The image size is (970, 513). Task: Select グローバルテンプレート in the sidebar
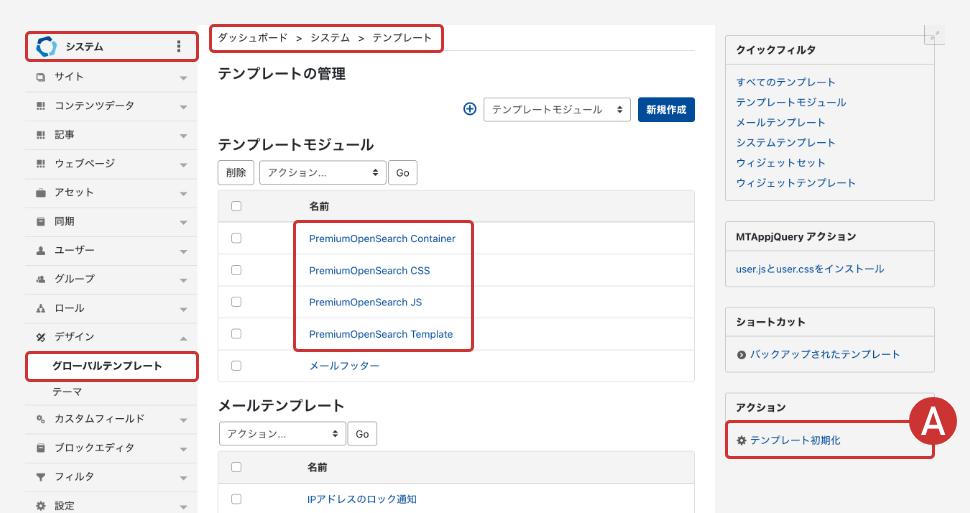(107, 366)
